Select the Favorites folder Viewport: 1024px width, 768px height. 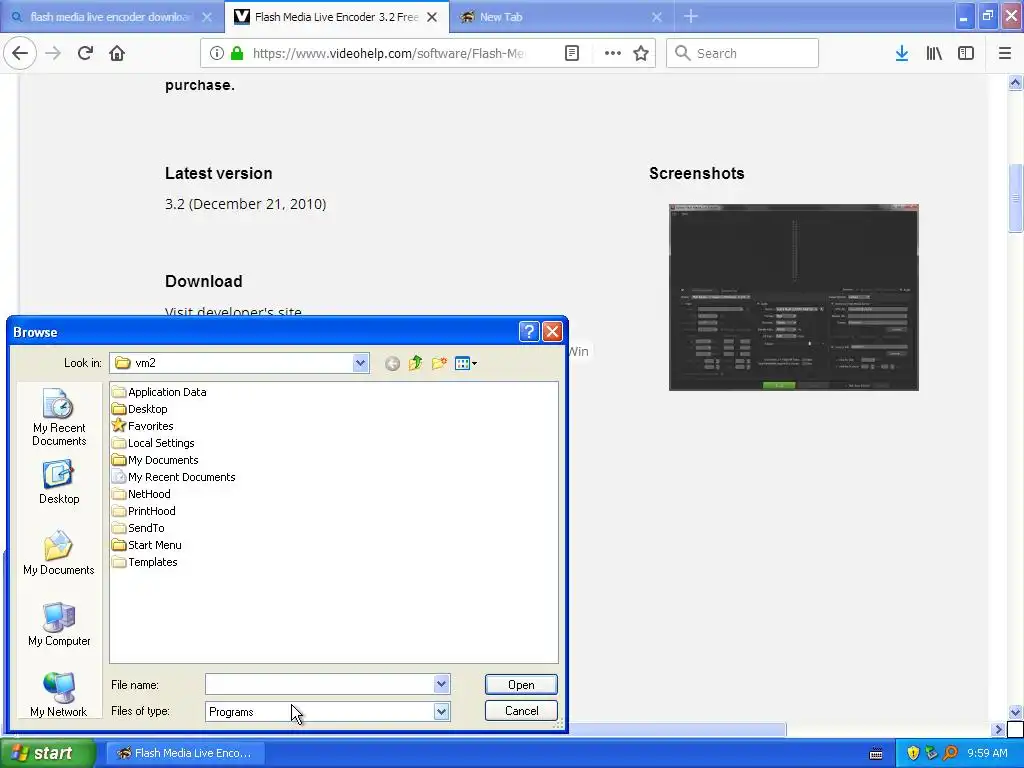click(142, 426)
